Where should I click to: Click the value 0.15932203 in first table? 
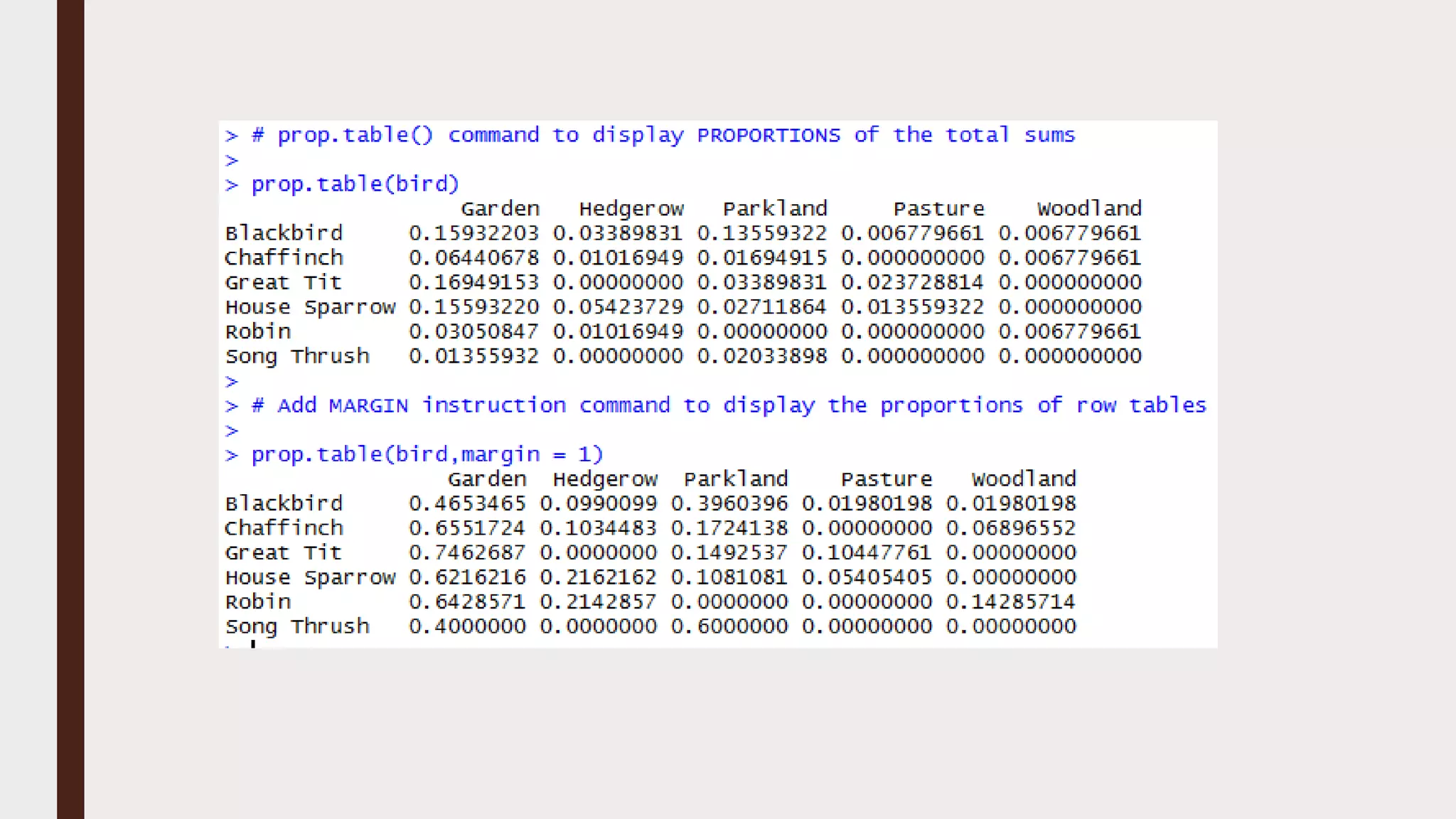[473, 233]
